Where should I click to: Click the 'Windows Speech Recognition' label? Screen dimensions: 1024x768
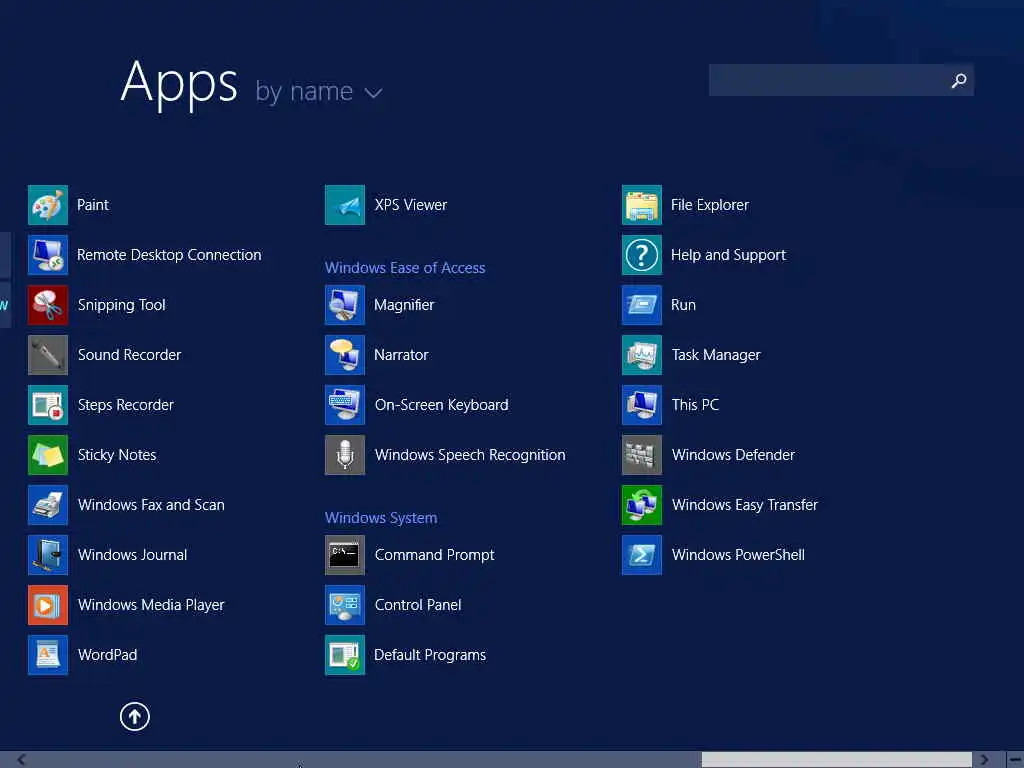click(x=470, y=455)
